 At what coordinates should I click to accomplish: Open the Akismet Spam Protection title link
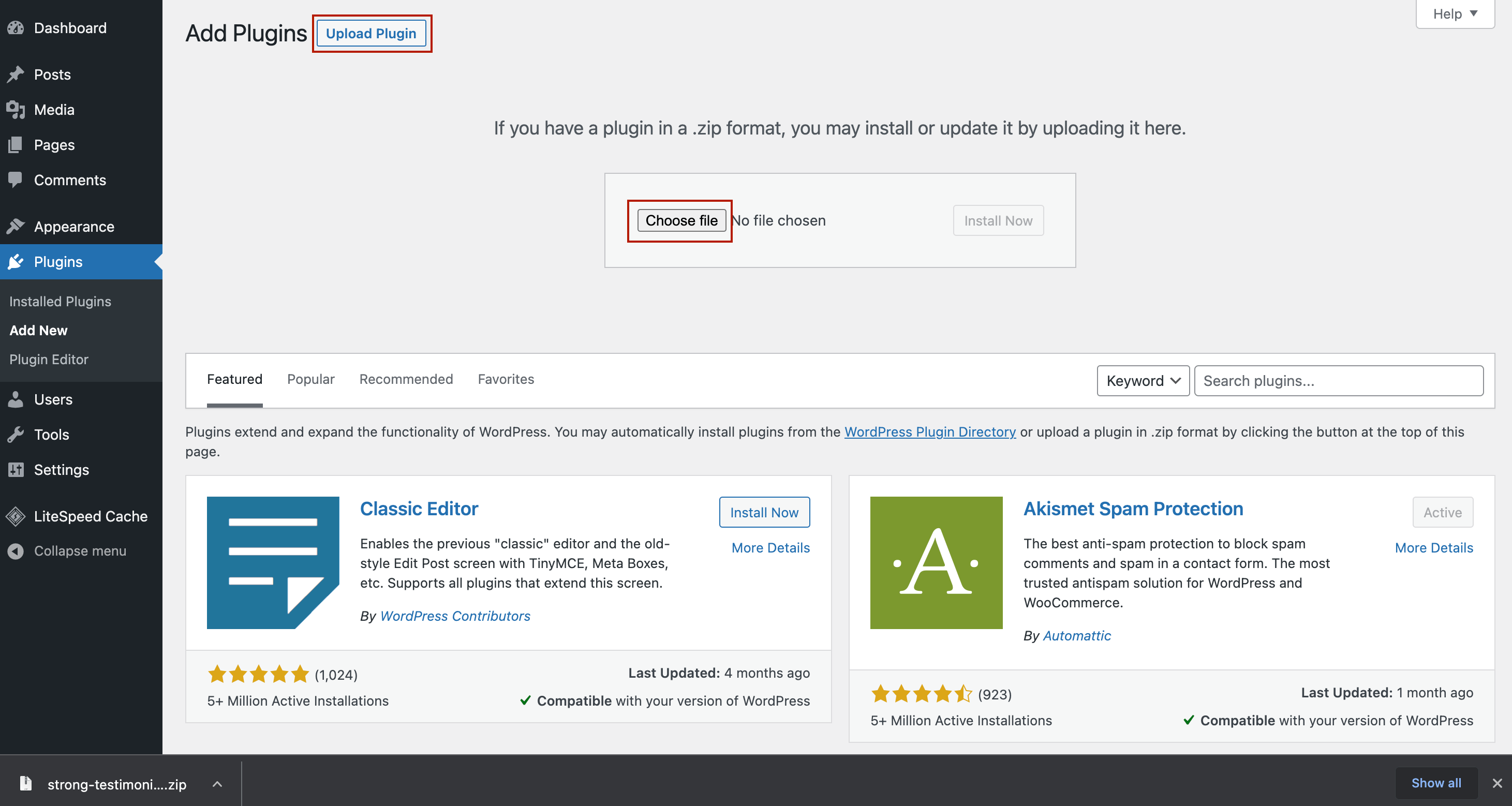point(1133,509)
